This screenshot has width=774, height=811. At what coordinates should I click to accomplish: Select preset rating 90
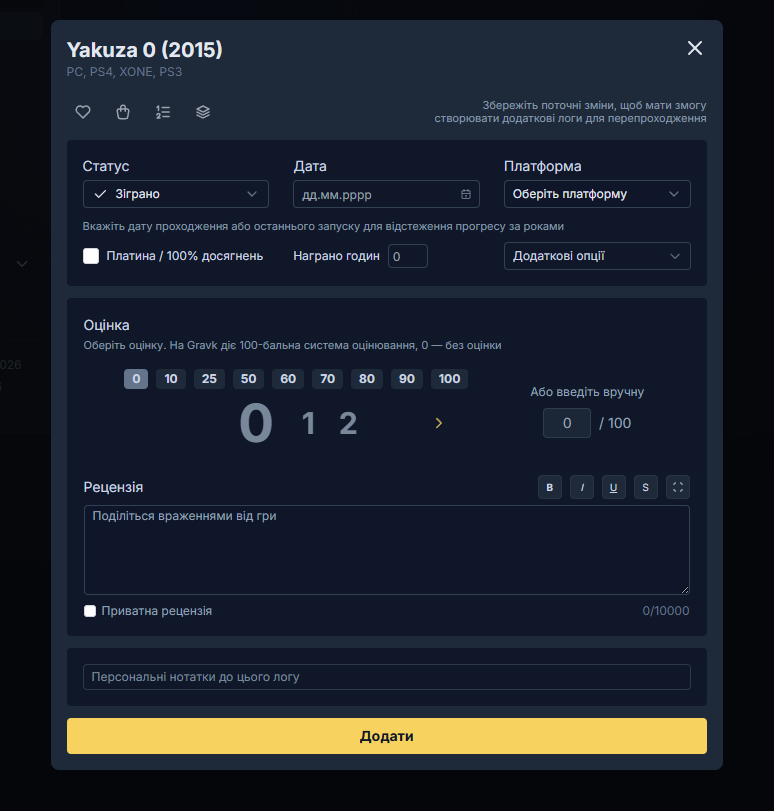pyautogui.click(x=407, y=379)
